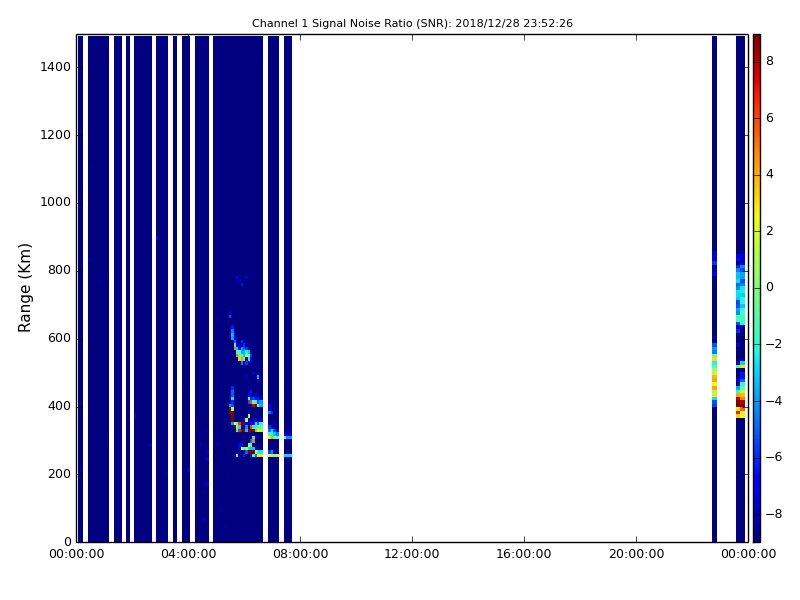The height and width of the screenshot is (600, 800).
Task: Click the colorbar label 2
Action: click(770, 231)
